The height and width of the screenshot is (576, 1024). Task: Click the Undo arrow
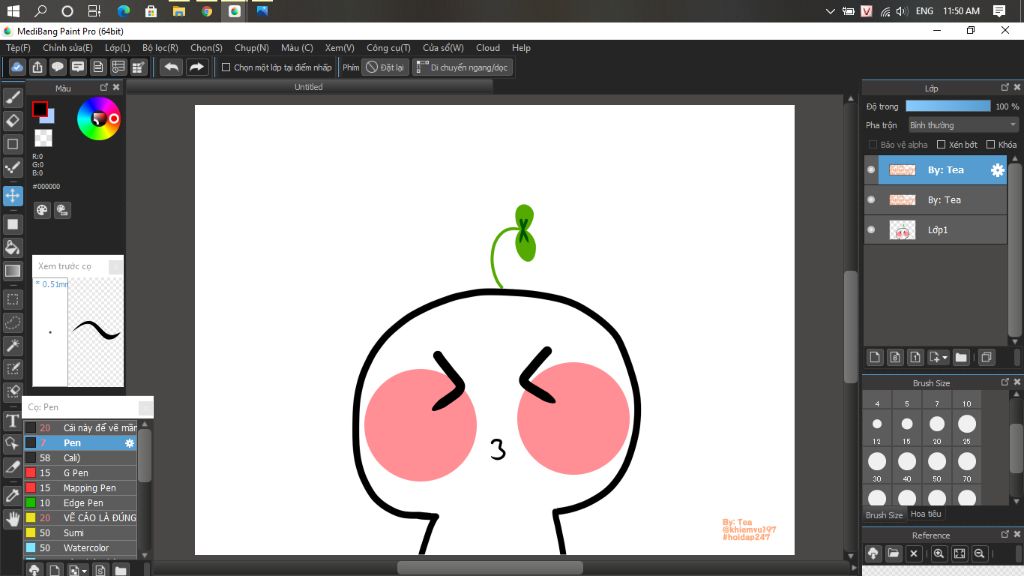(171, 67)
